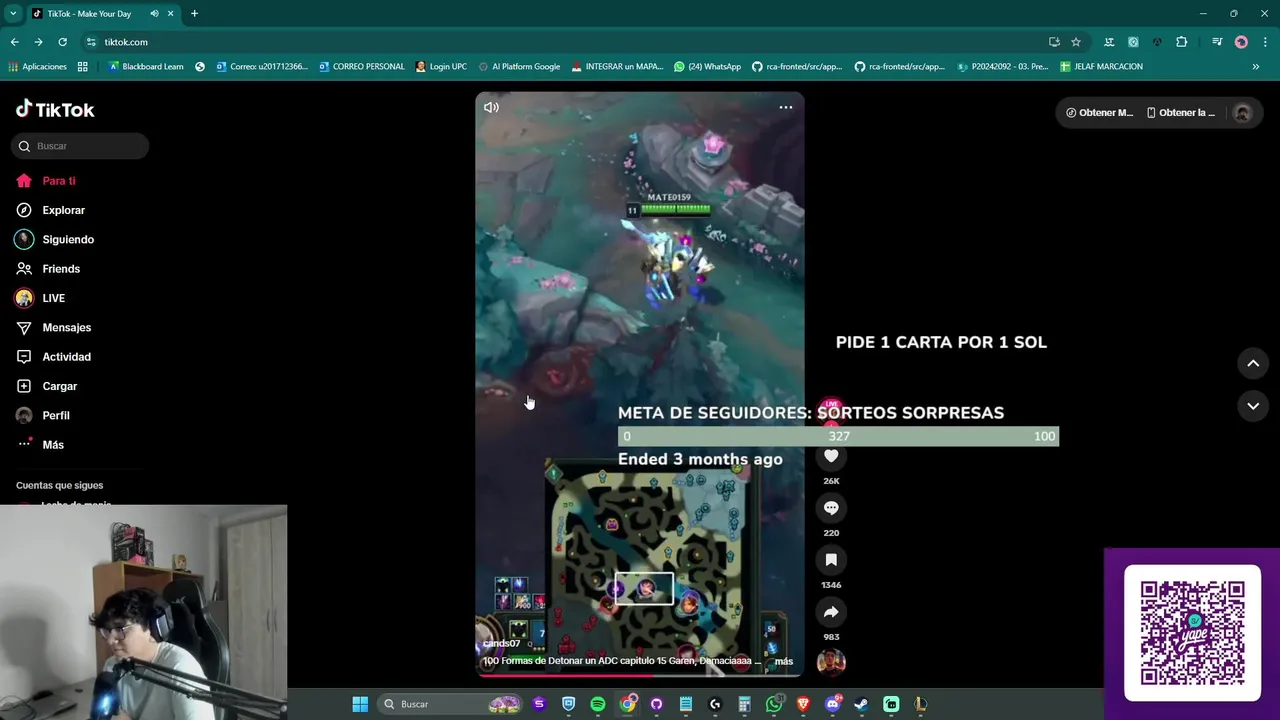Open the Aplicaciones bookmark
The height and width of the screenshot is (720, 1280).
point(37,67)
